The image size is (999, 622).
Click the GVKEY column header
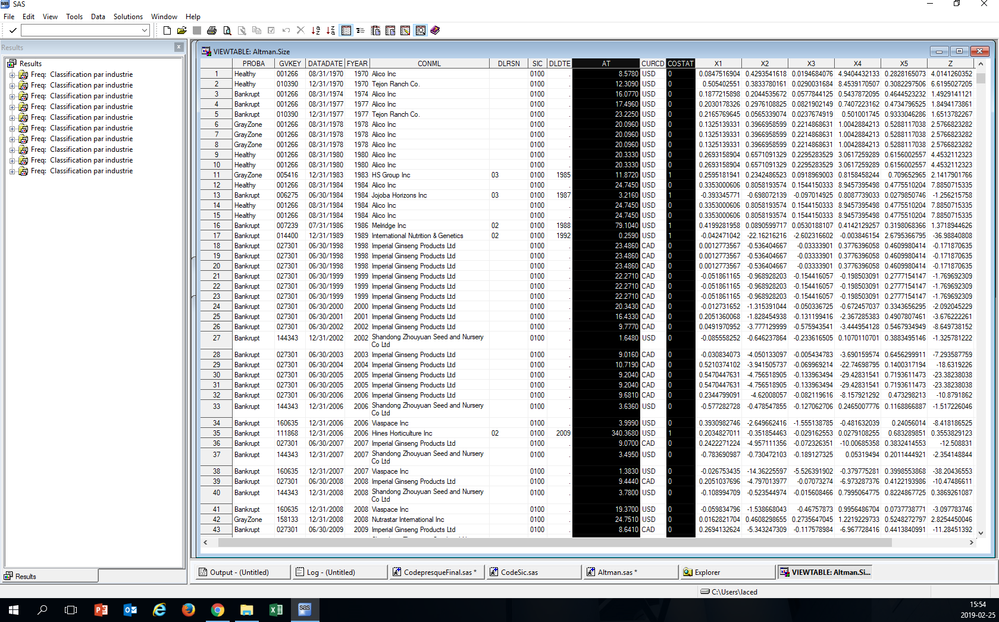click(290, 64)
